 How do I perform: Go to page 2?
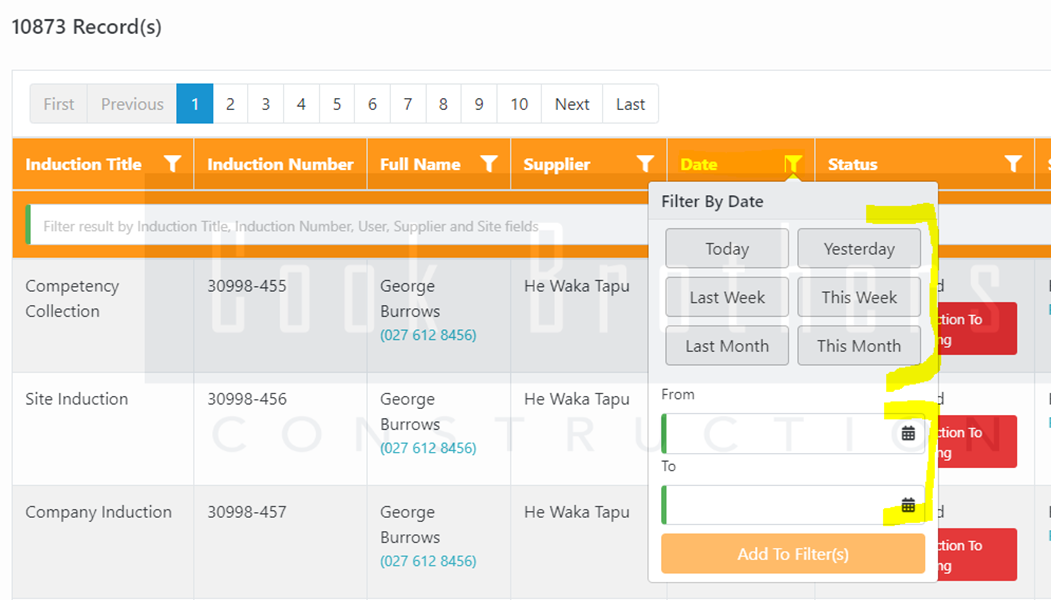point(230,104)
